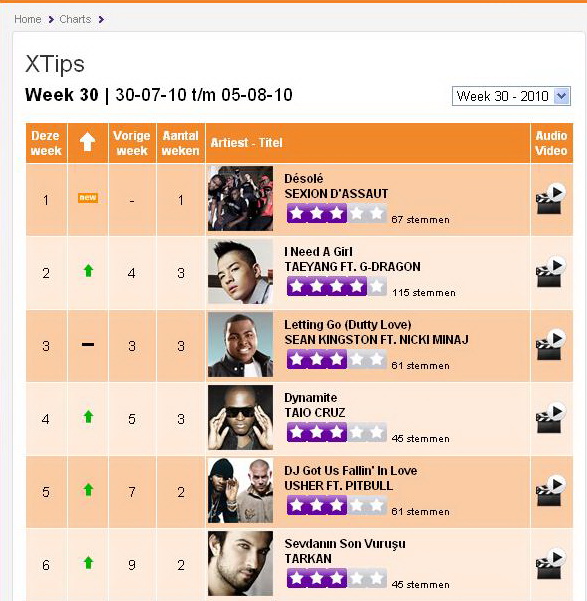Image resolution: width=587 pixels, height=601 pixels.
Task: Open the Week 30 - 2010 dropdown
Action: tap(511, 96)
